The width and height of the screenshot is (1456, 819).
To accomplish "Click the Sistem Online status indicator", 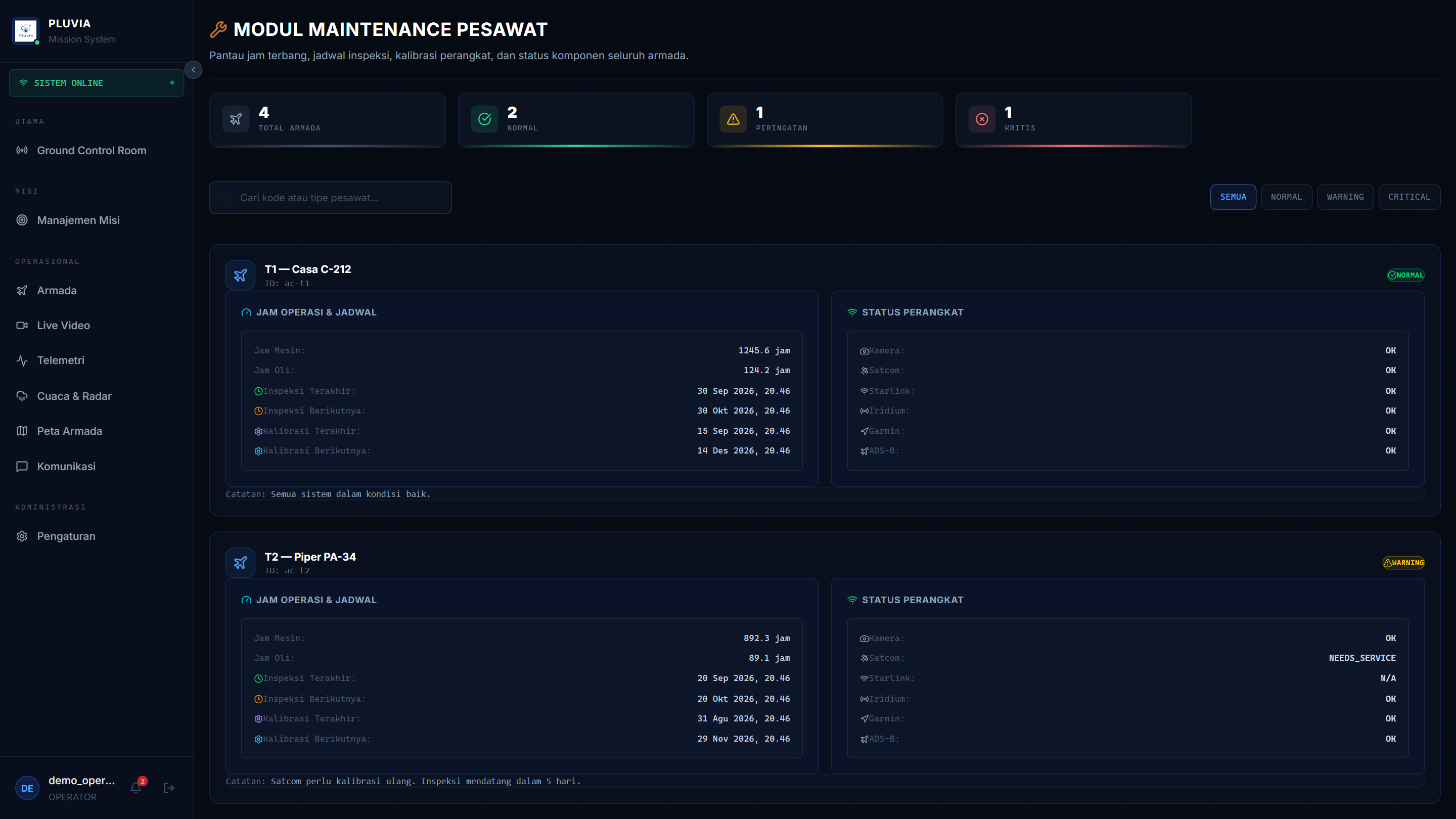I will pyautogui.click(x=97, y=82).
